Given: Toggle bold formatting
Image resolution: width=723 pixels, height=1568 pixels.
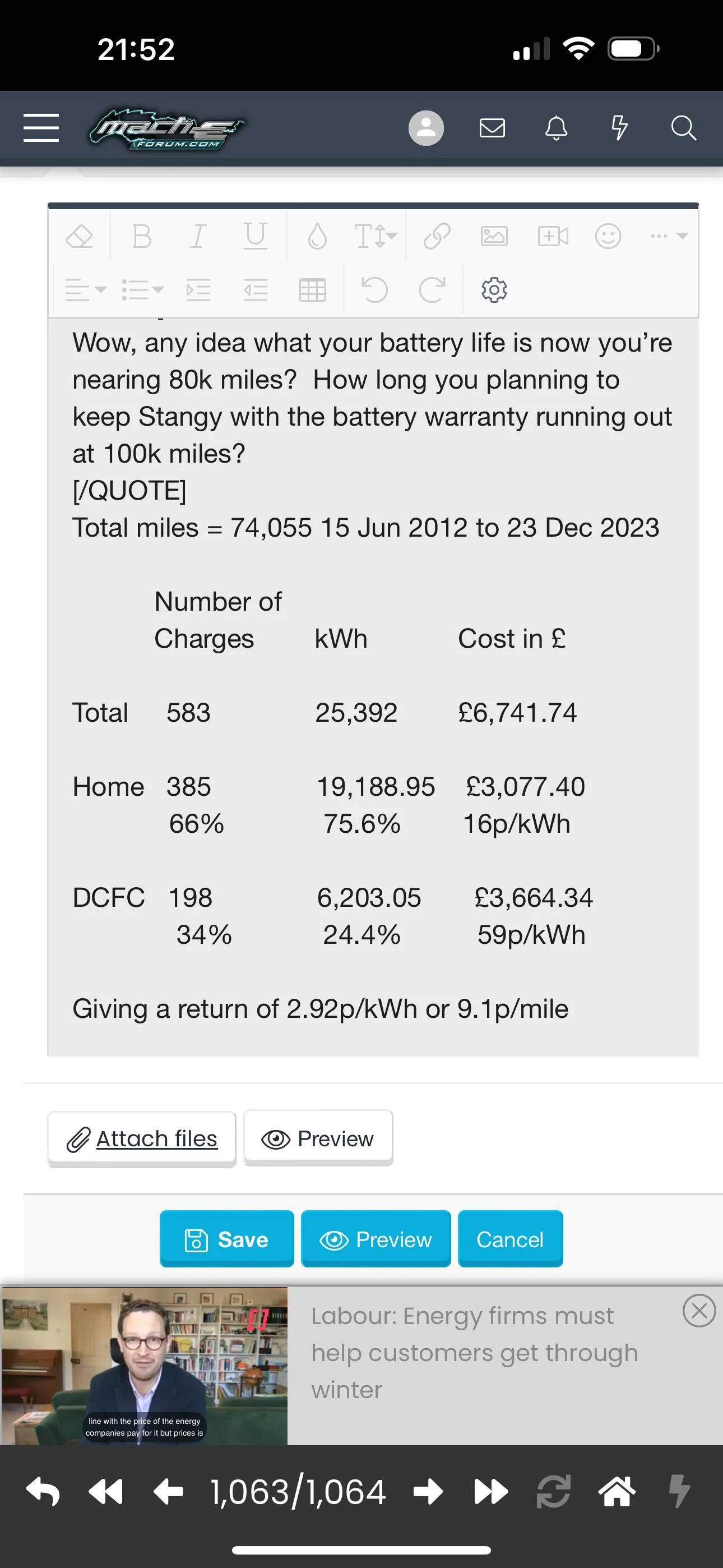Looking at the screenshot, I should click(142, 236).
